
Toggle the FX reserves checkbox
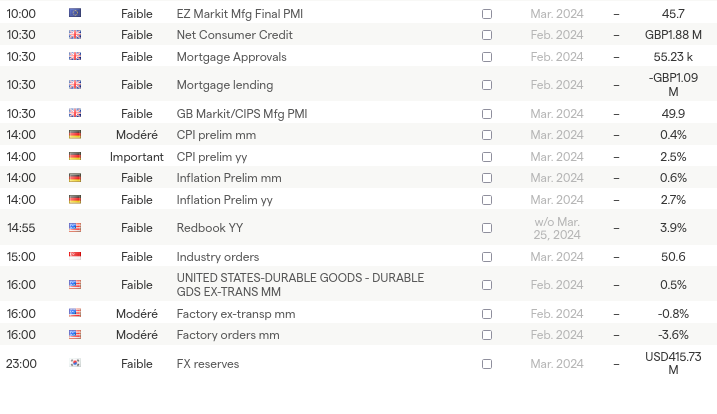tap(487, 364)
